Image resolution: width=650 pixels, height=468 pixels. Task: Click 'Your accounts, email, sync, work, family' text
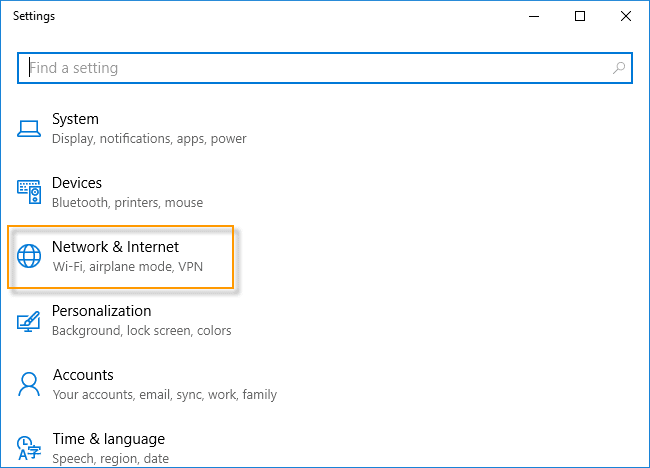[x=164, y=395]
